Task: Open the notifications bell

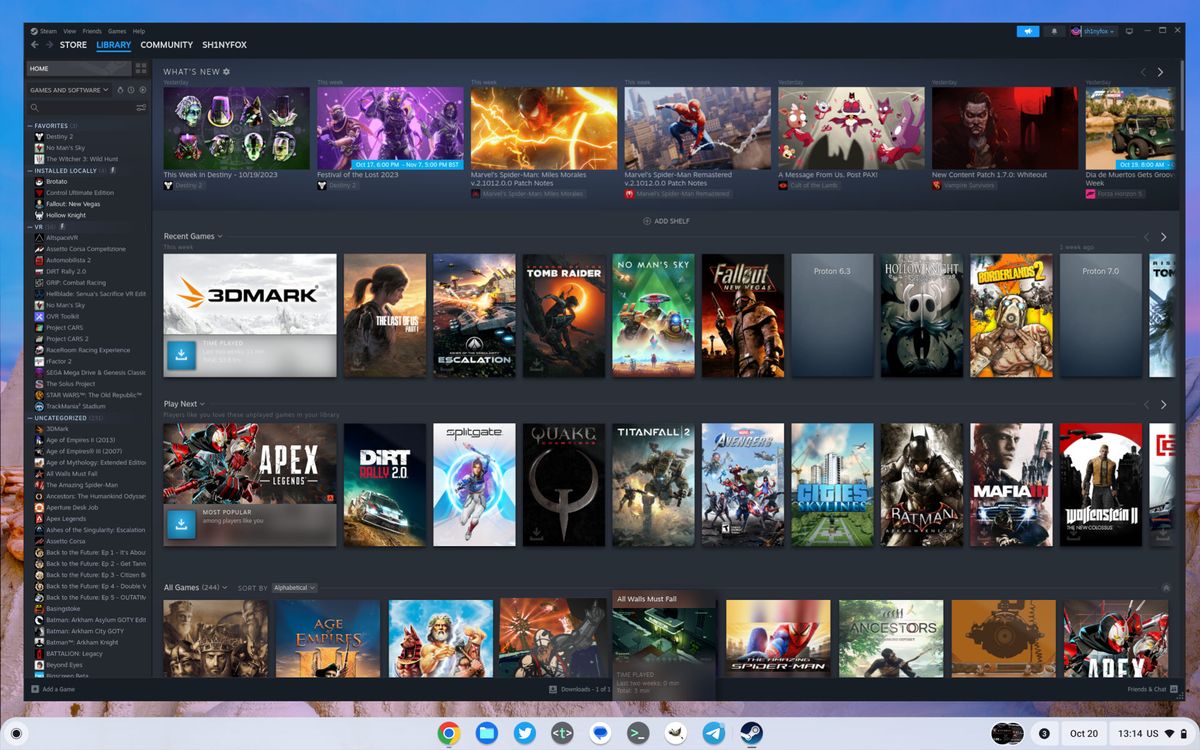Action: 1054,31
